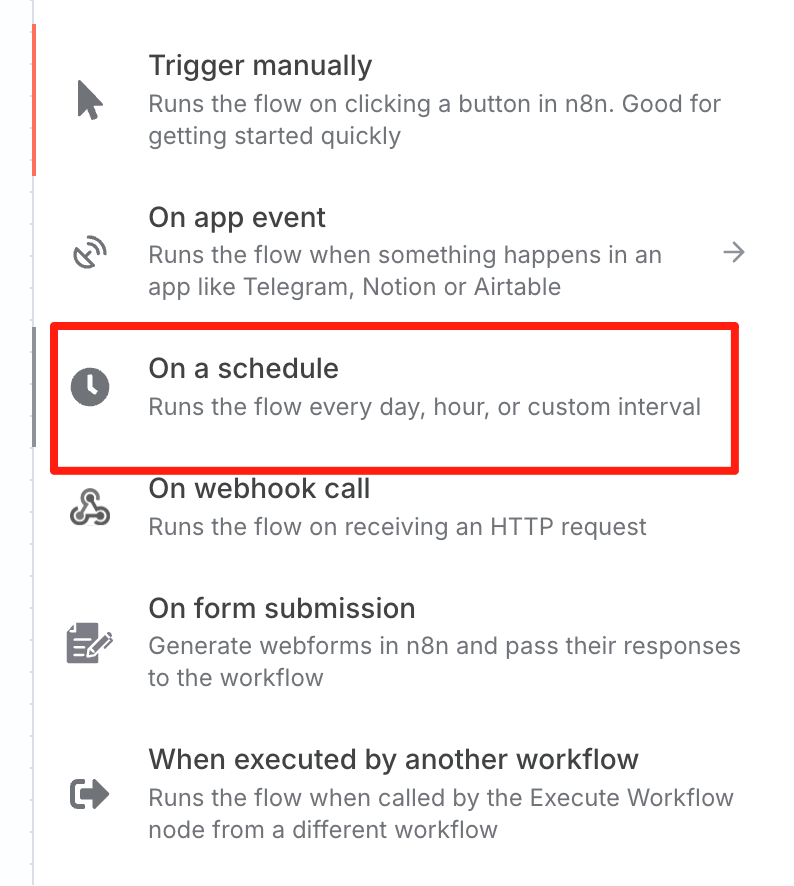Pick the On webhook call title
Screen dimensions: 794x886
click(259, 489)
